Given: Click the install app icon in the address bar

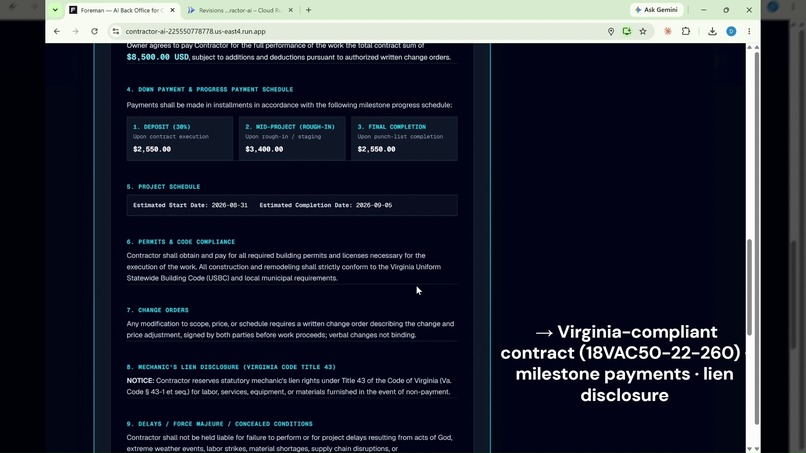Looking at the screenshot, I should pos(627,31).
